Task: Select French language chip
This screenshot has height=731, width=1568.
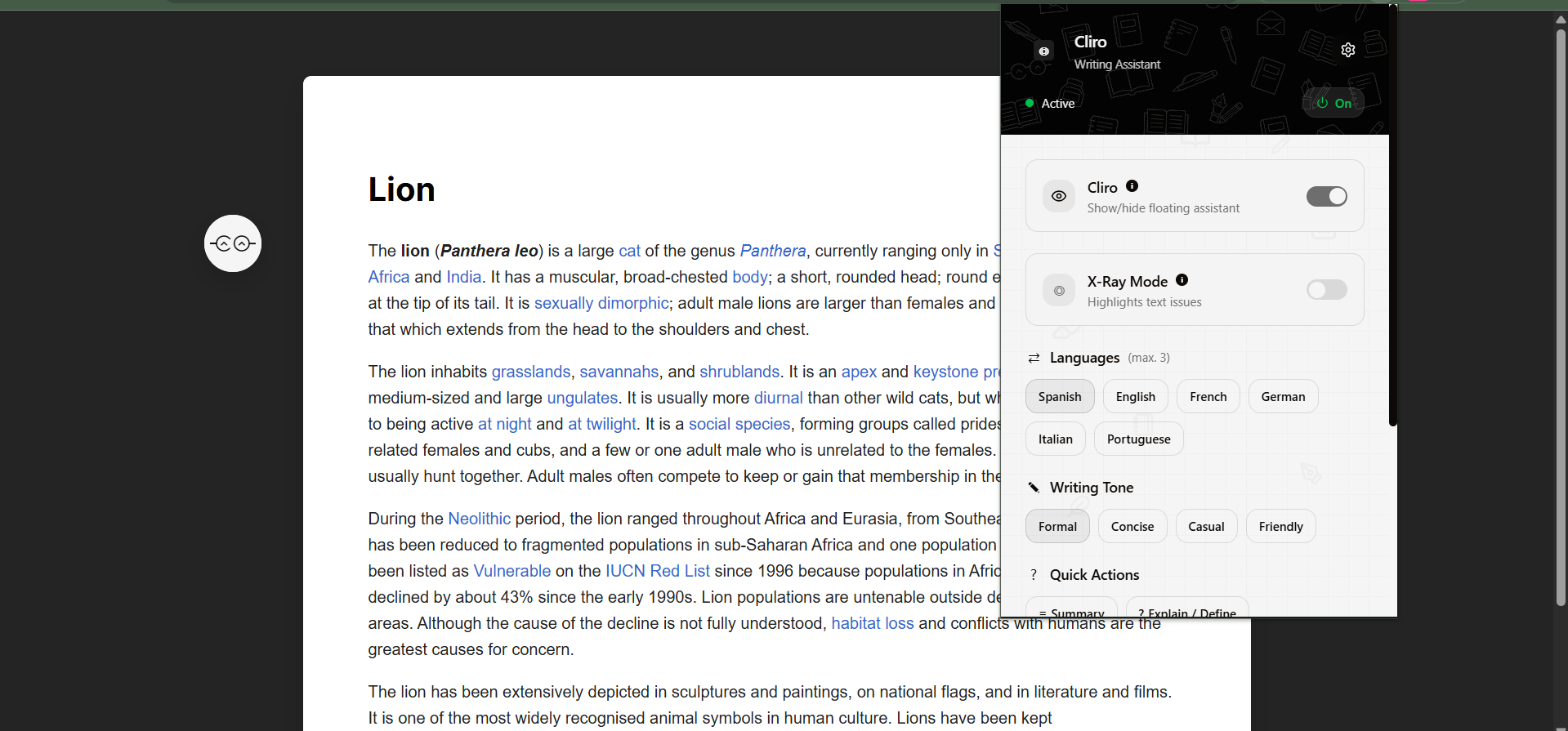Action: (1208, 396)
